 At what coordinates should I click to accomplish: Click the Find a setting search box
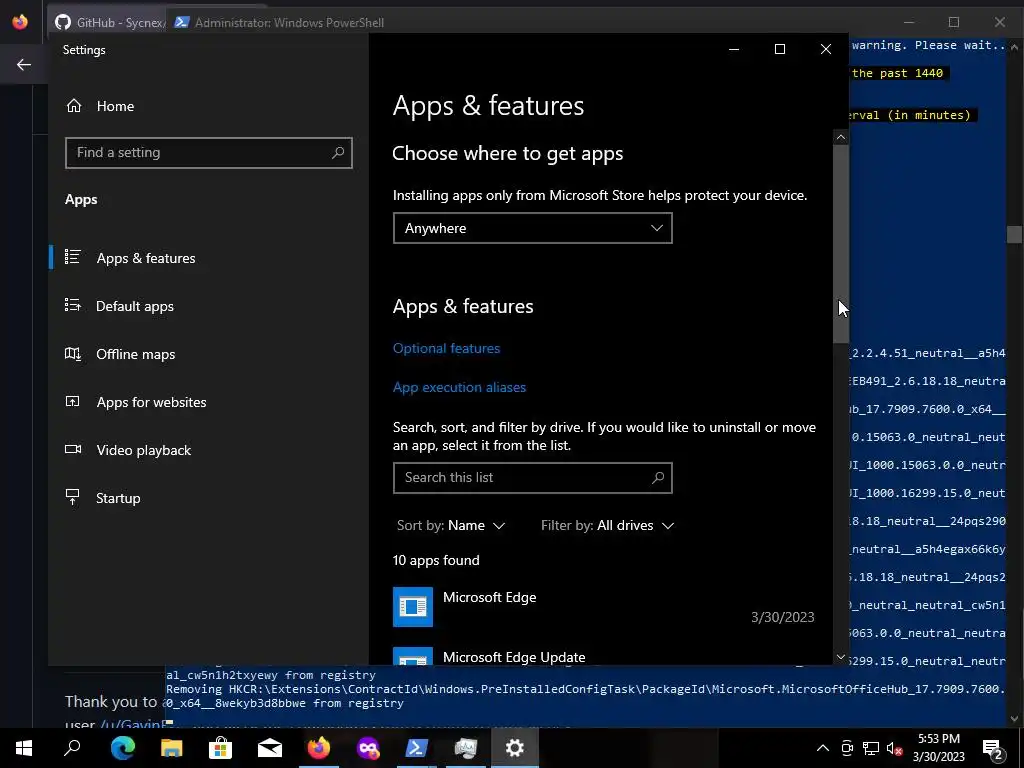[x=208, y=153]
